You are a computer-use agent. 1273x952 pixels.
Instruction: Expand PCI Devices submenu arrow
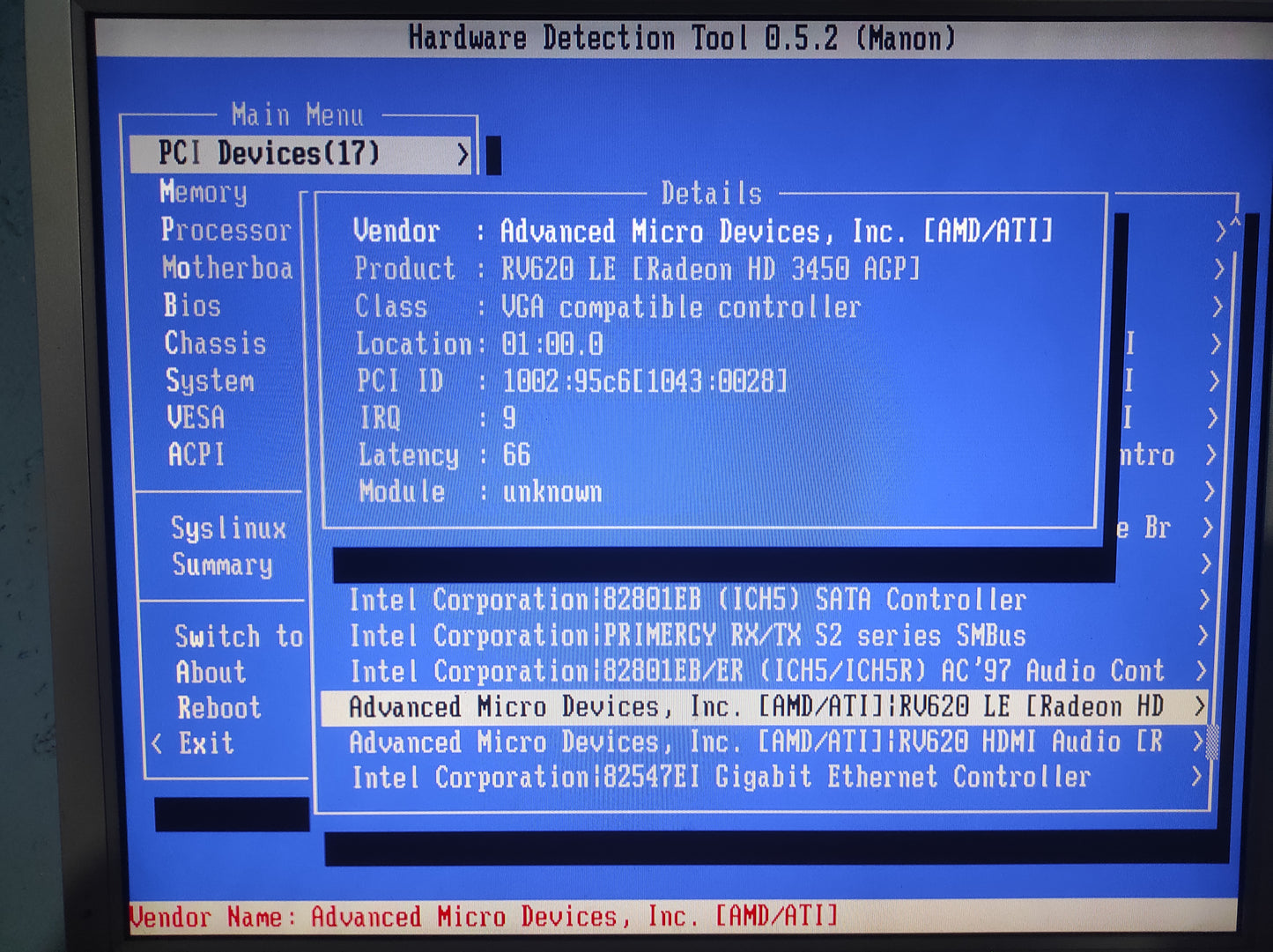click(463, 155)
